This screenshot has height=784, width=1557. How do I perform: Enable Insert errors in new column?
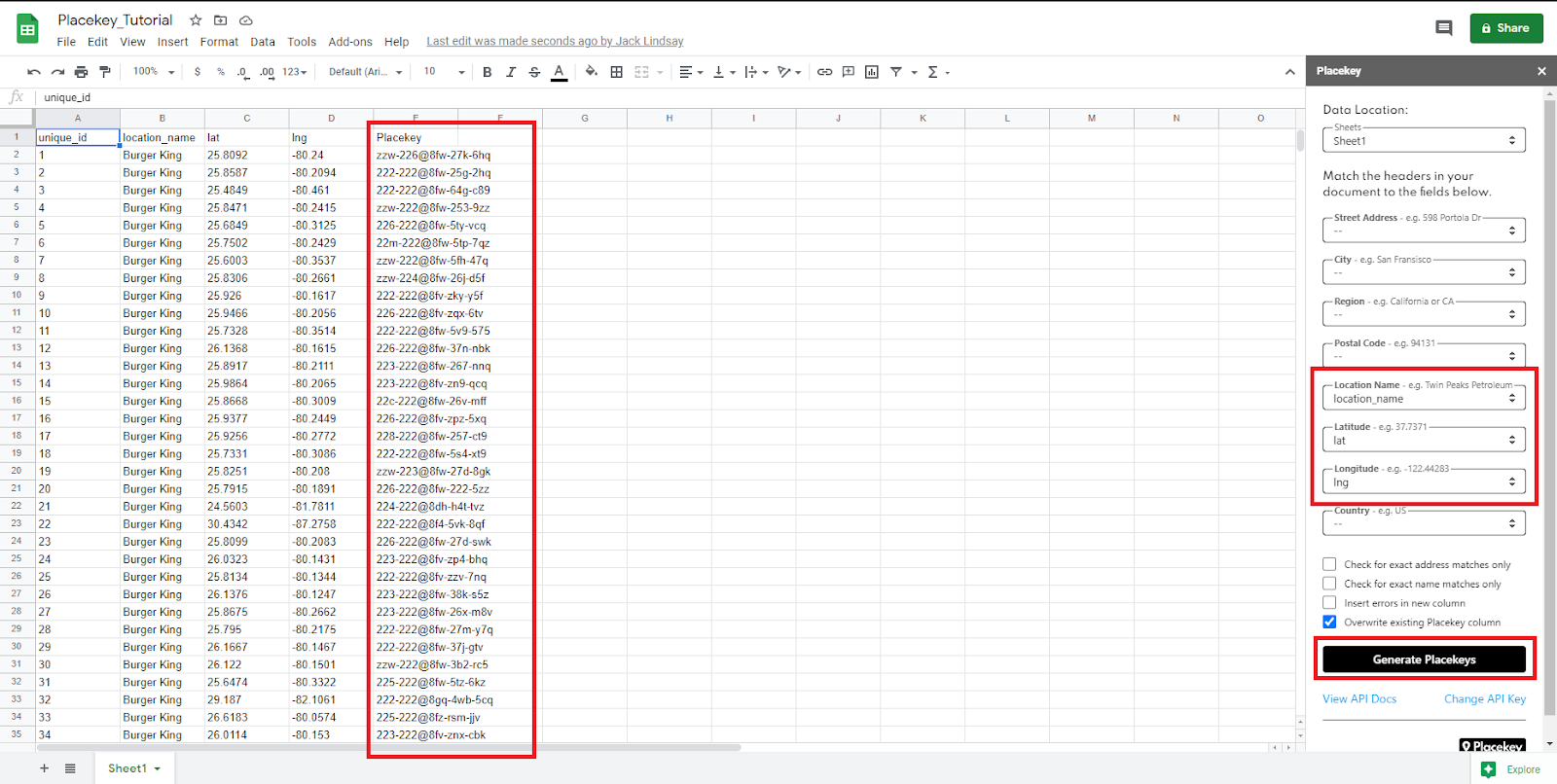pyautogui.click(x=1329, y=603)
